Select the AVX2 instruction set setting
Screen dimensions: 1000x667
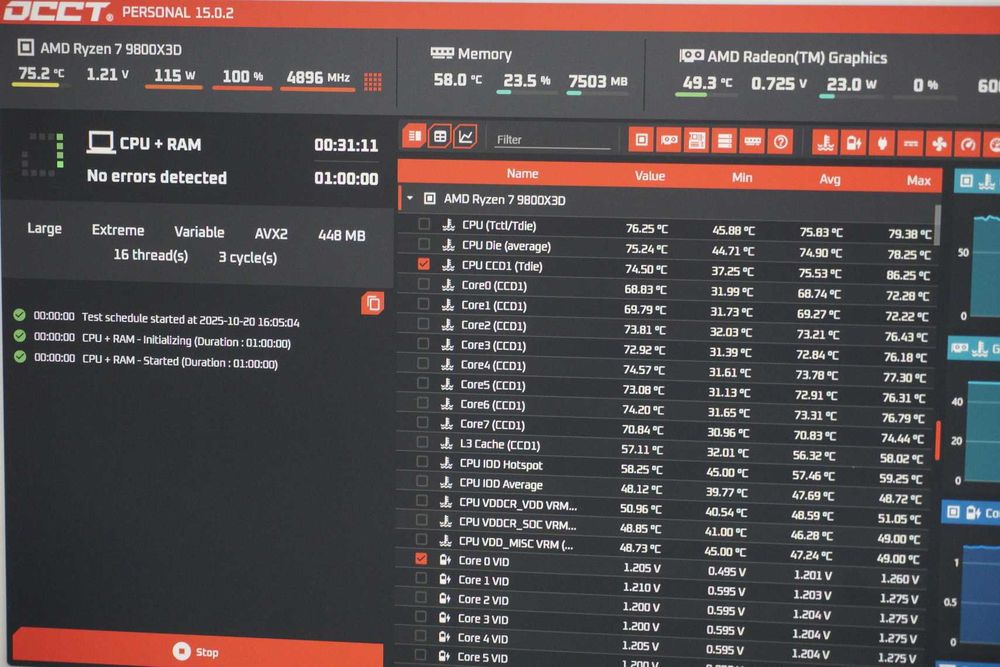point(271,233)
